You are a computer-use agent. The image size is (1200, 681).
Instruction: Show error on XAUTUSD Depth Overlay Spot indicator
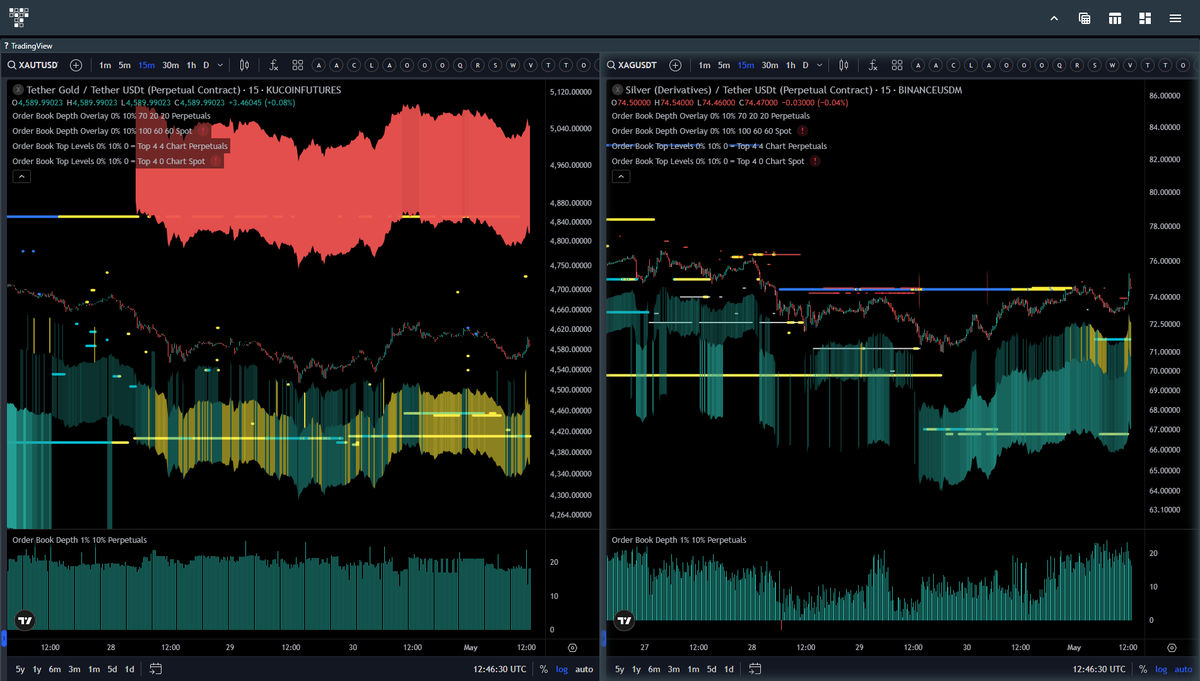[203, 131]
